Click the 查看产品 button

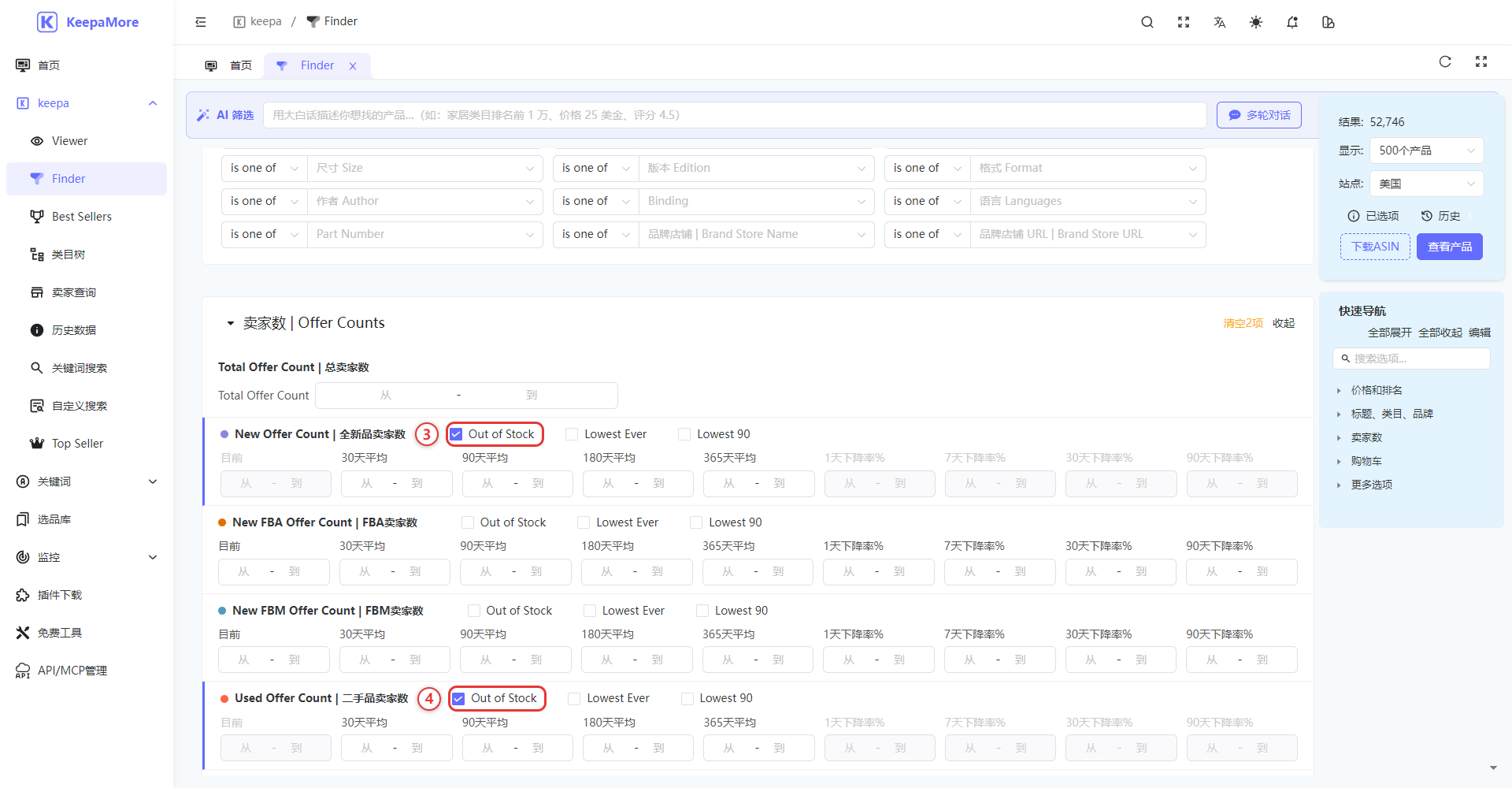pyautogui.click(x=1450, y=247)
